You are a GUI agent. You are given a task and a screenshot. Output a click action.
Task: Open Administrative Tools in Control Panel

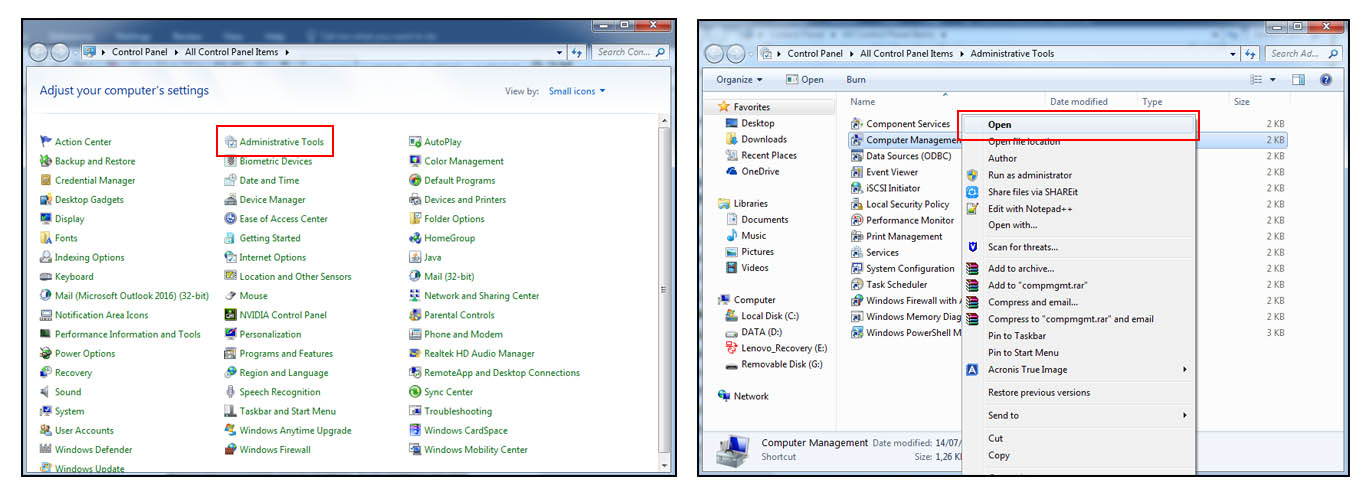[x=281, y=142]
